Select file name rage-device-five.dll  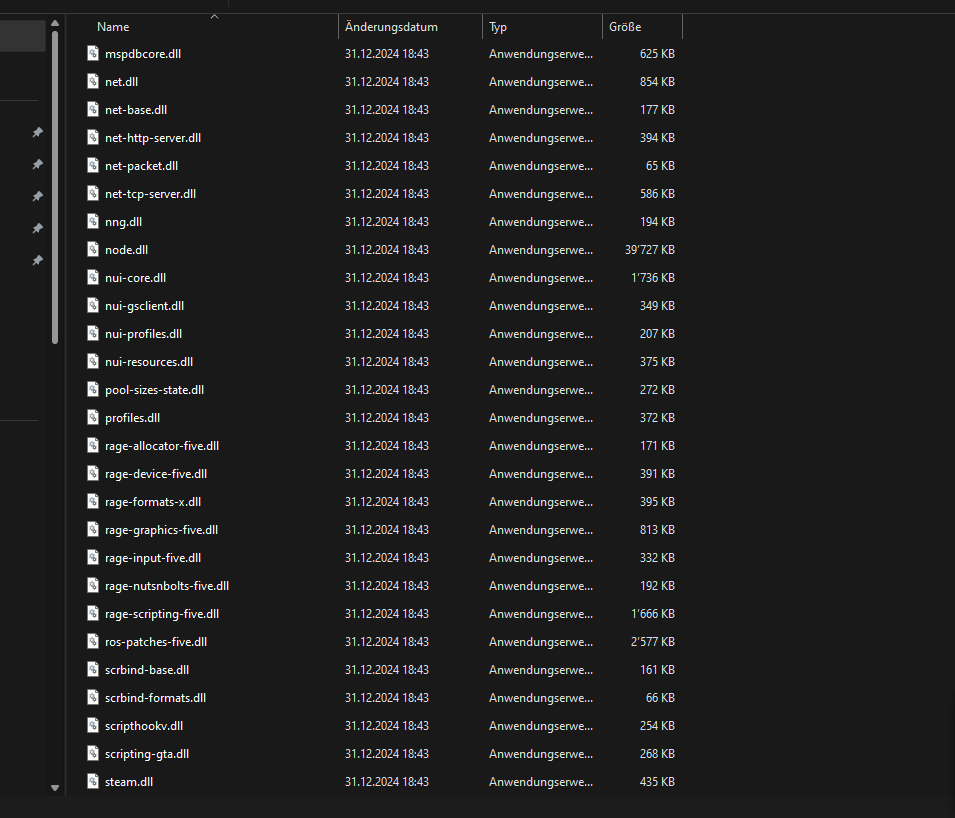(x=156, y=474)
